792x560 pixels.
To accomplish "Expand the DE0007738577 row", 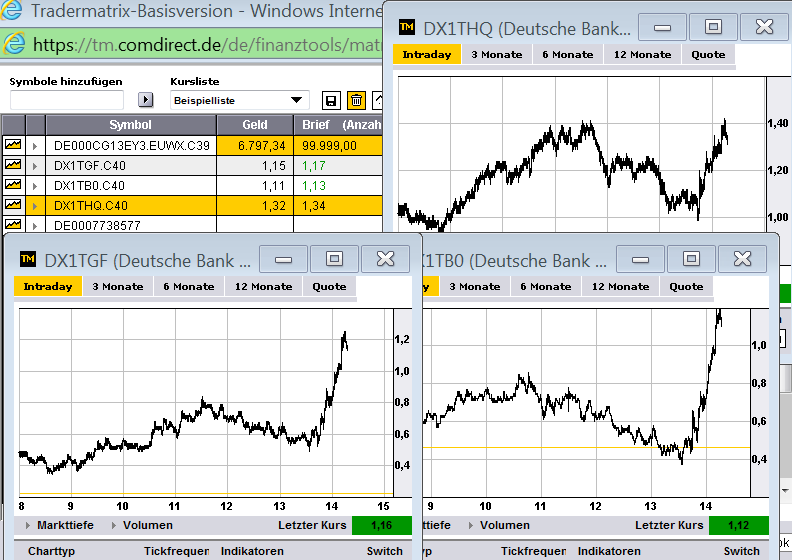I will [x=35, y=225].
